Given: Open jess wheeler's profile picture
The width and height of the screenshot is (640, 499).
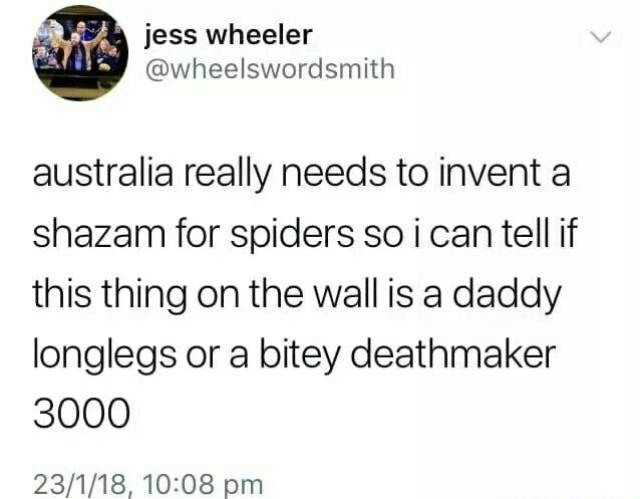Looking at the screenshot, I should pyautogui.click(x=80, y=53).
